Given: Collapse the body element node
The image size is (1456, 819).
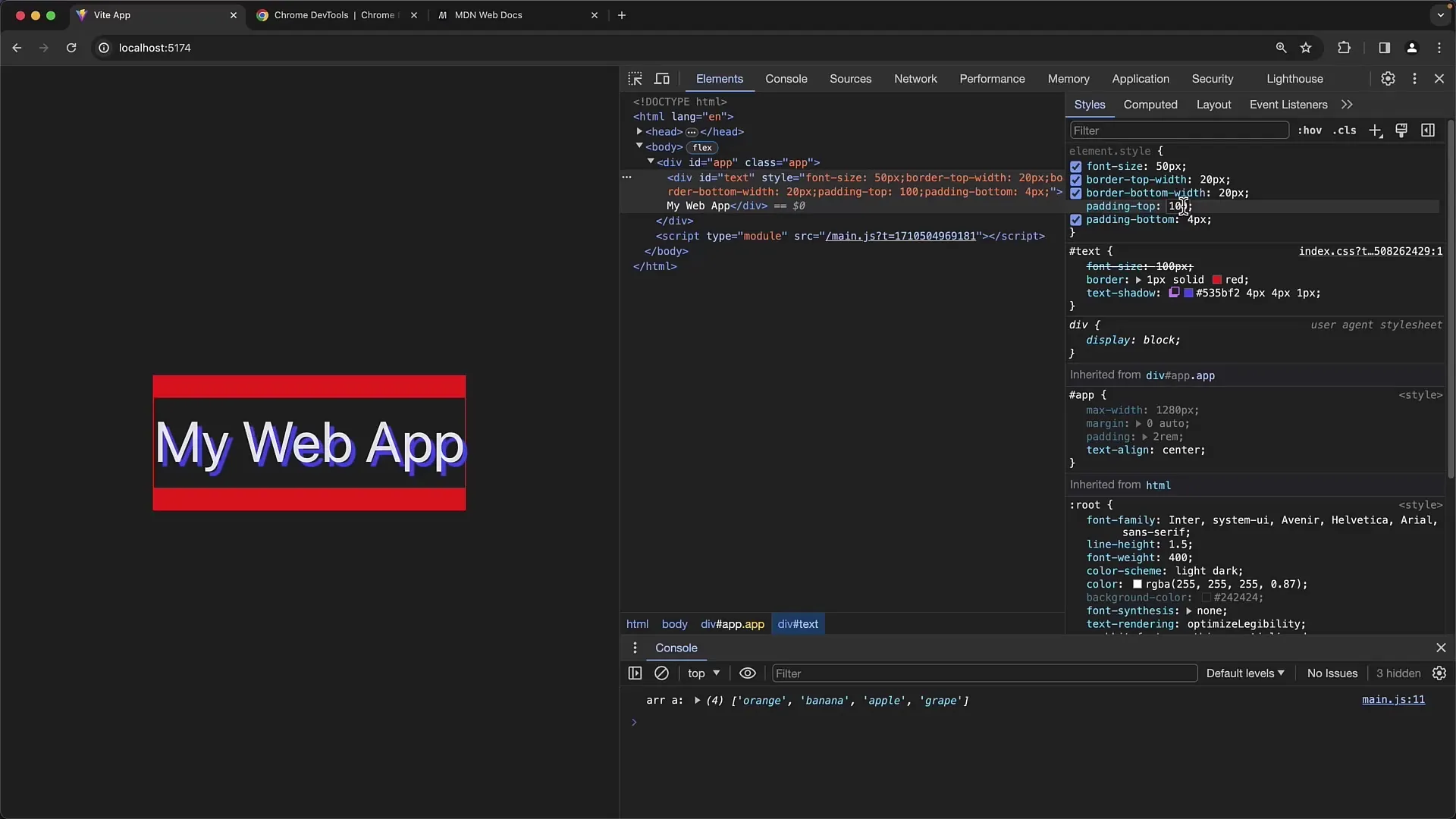Looking at the screenshot, I should tap(639, 146).
